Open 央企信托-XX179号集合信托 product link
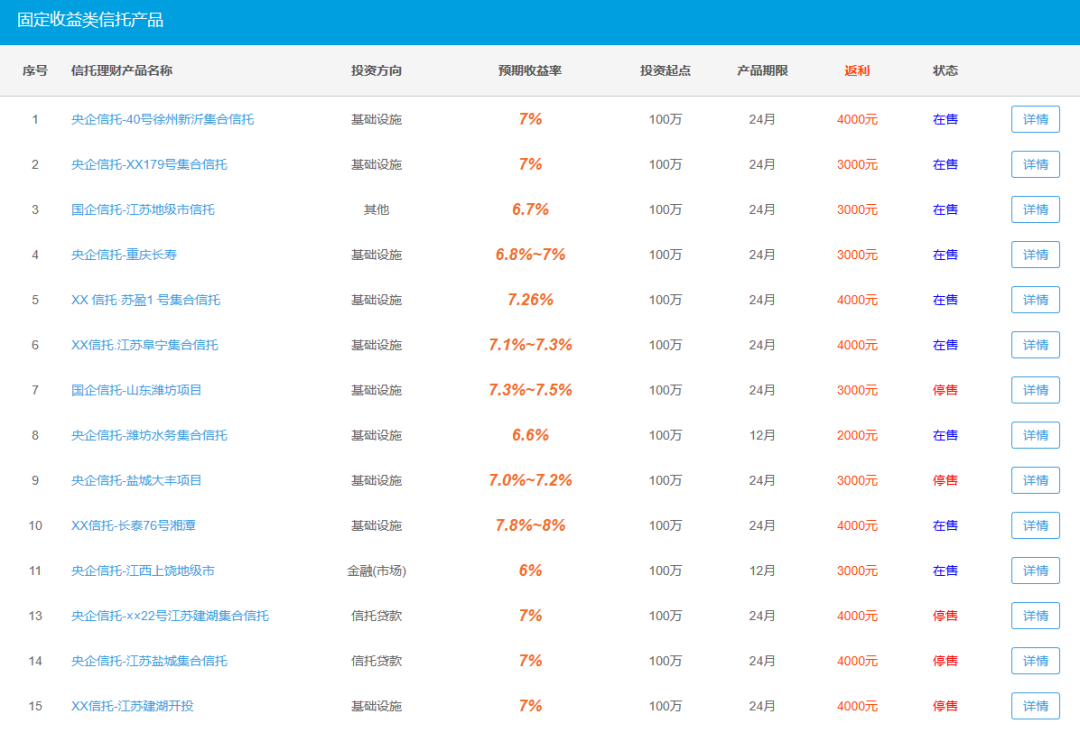Screen dimensions: 1080x733 (x=149, y=165)
